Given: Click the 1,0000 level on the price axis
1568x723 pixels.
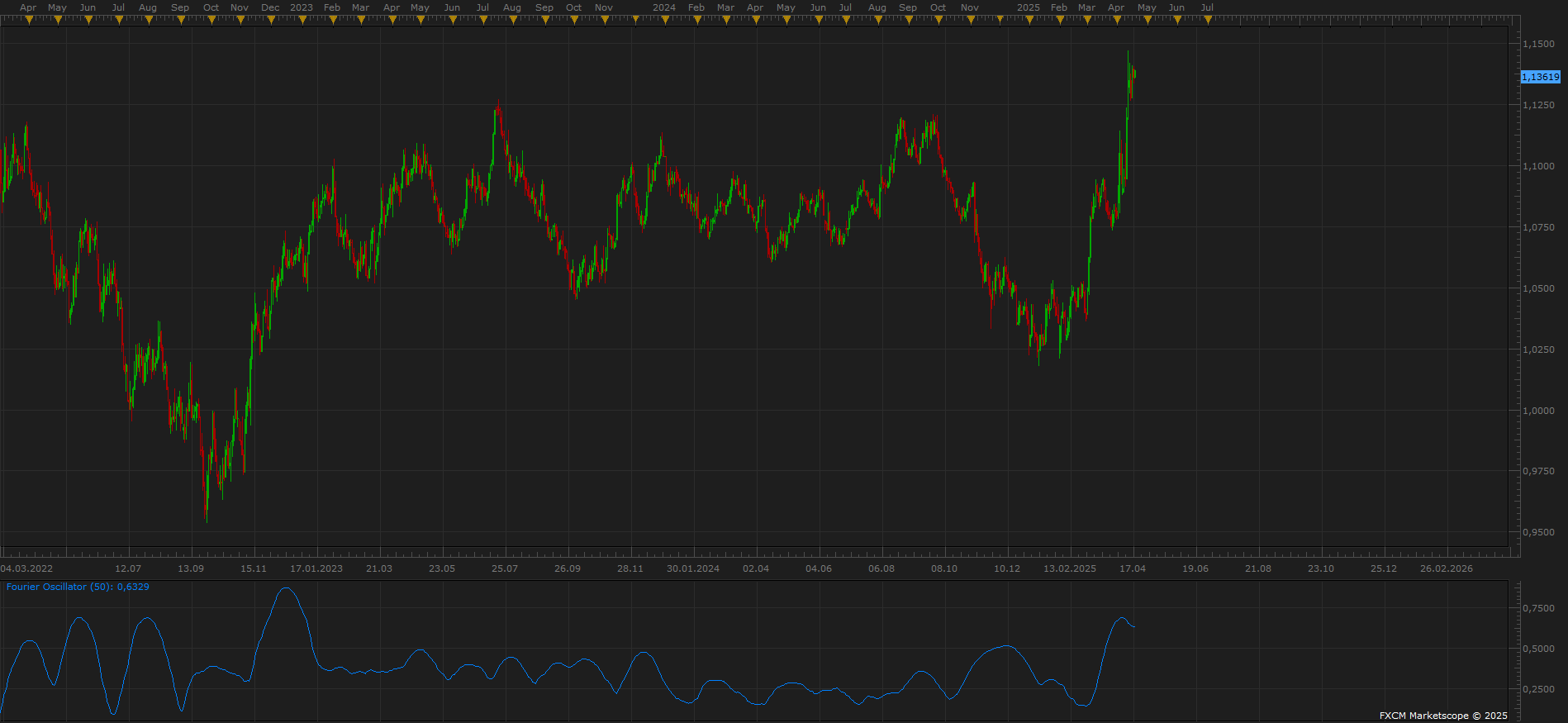Looking at the screenshot, I should 1538,411.
